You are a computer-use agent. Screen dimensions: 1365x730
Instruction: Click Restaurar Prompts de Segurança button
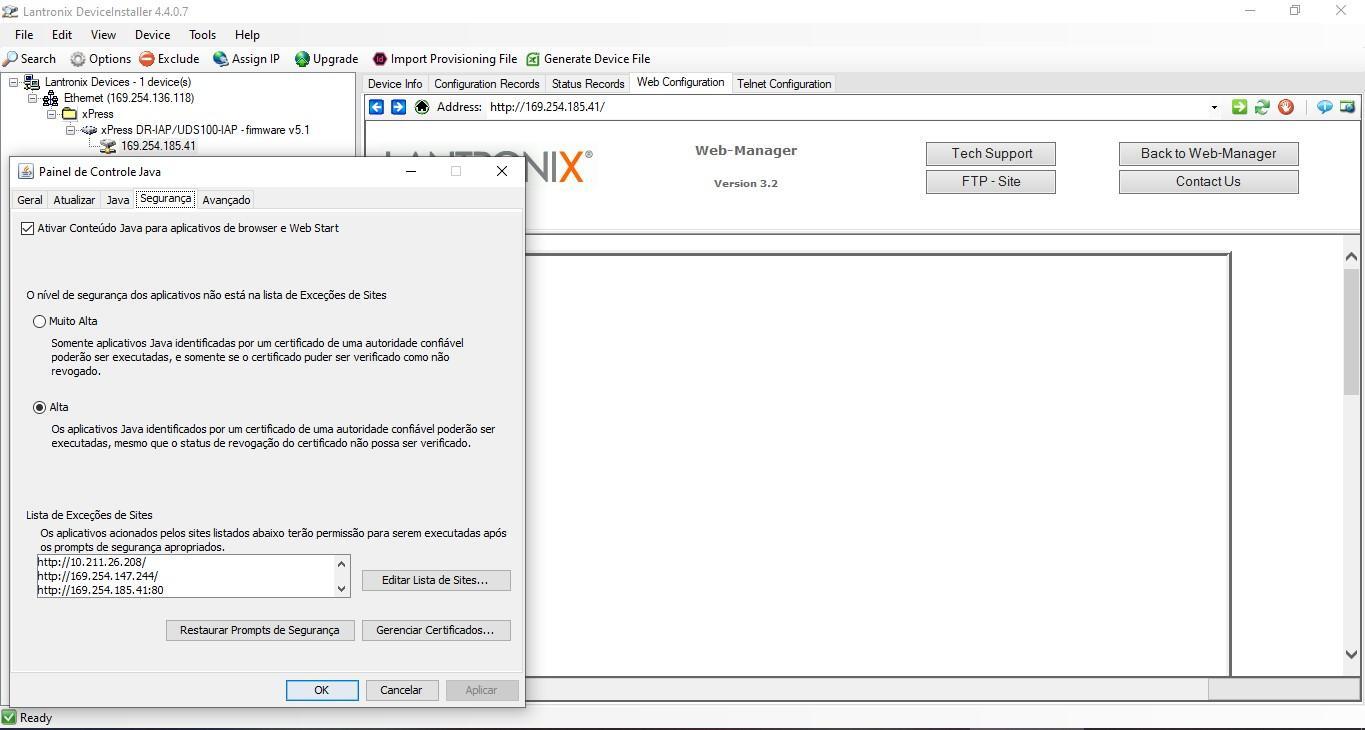(x=260, y=630)
